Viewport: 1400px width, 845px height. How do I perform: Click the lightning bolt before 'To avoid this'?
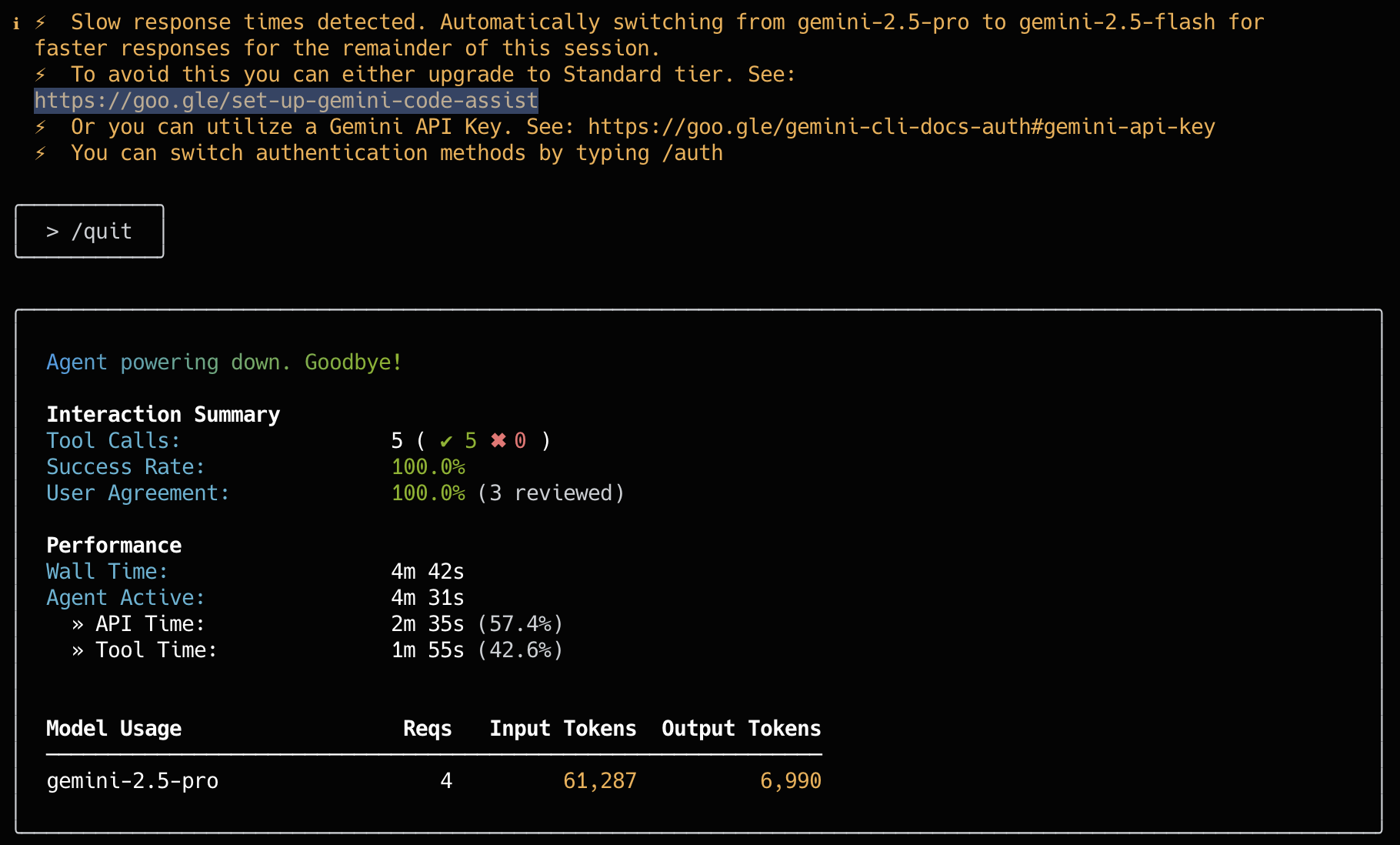coord(41,75)
